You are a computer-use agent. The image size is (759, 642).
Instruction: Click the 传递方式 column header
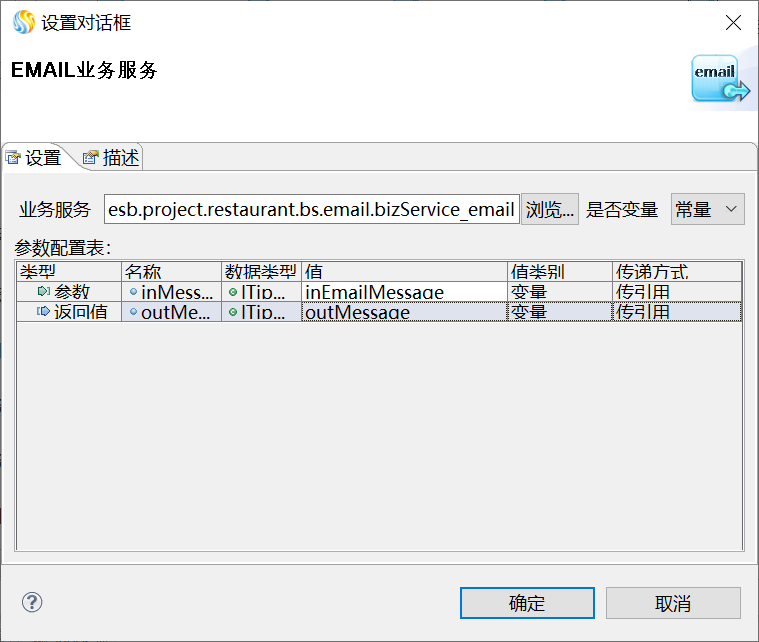click(676, 272)
